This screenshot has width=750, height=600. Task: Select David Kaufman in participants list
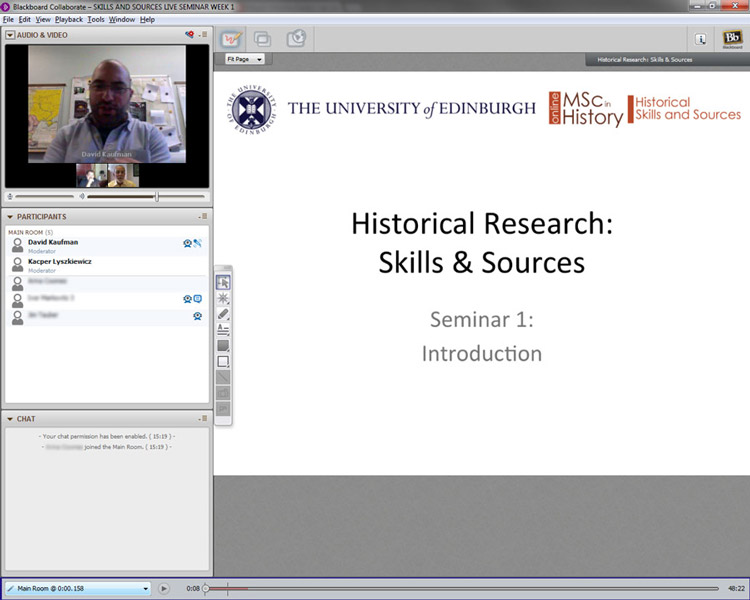click(107, 246)
